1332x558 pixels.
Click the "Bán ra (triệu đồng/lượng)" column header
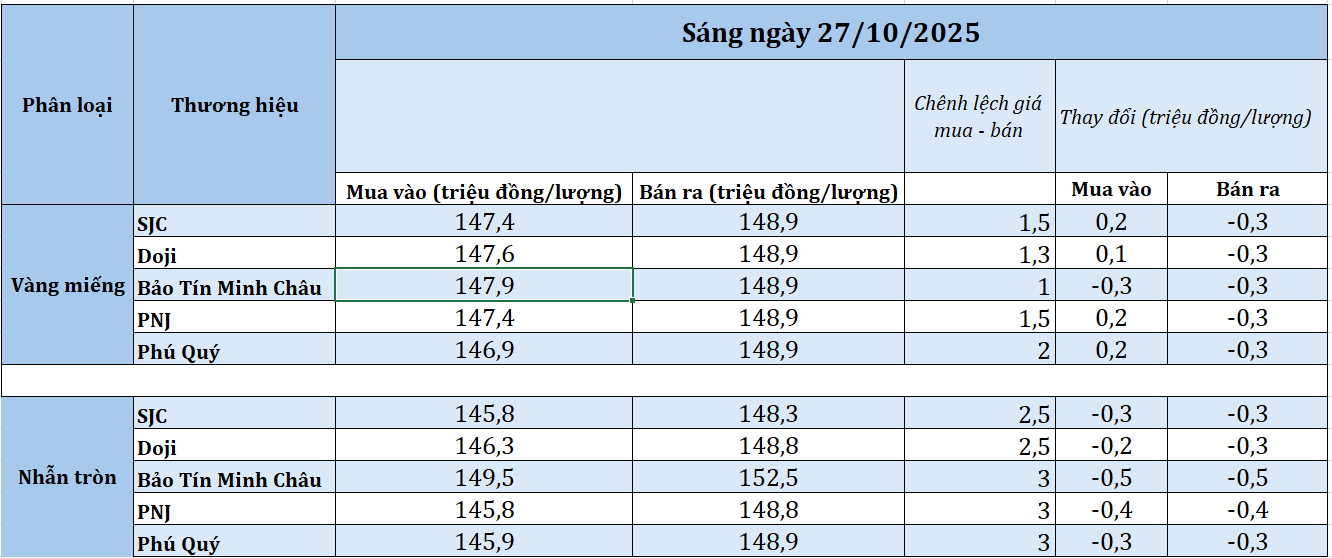[768, 192]
